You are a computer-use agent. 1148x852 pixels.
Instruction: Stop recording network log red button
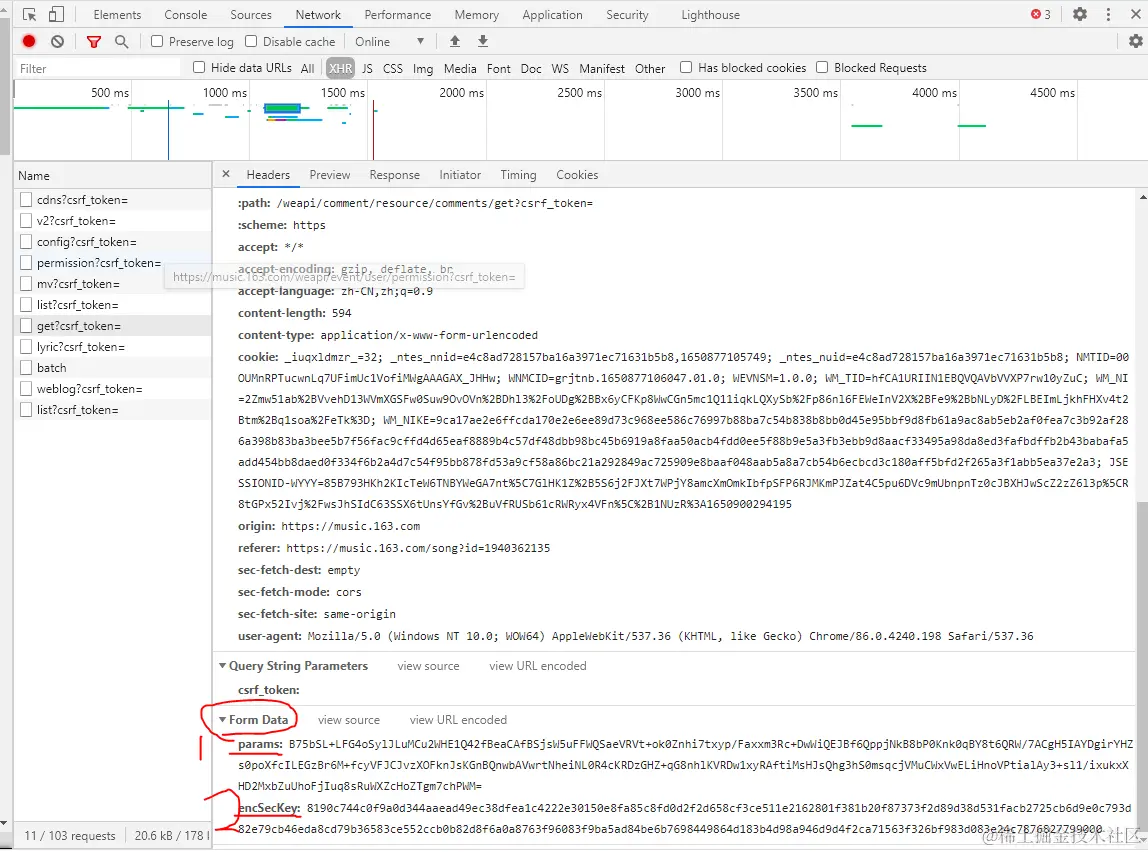[29, 42]
